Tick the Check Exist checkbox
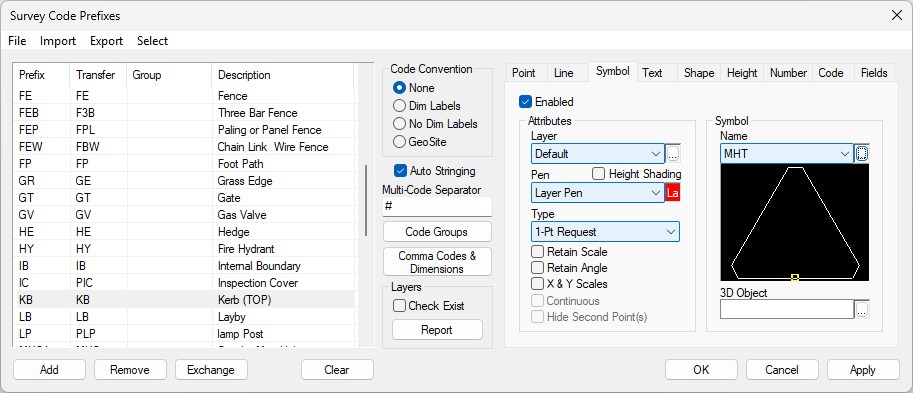Image resolution: width=913 pixels, height=393 pixels. tap(399, 306)
